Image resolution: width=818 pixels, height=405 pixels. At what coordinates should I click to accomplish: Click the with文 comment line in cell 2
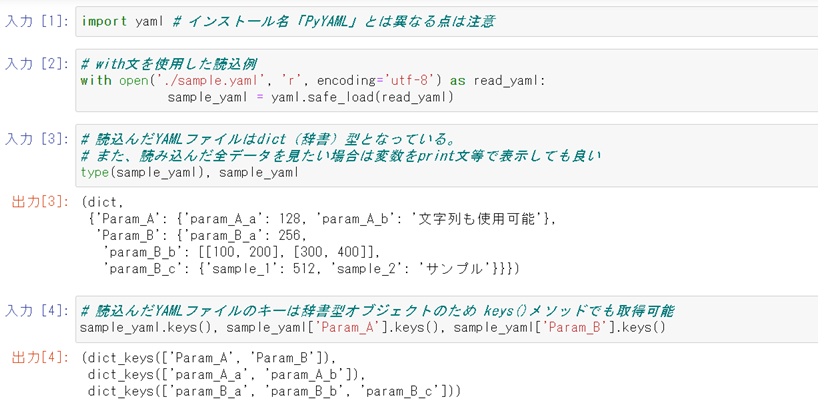tap(172, 64)
